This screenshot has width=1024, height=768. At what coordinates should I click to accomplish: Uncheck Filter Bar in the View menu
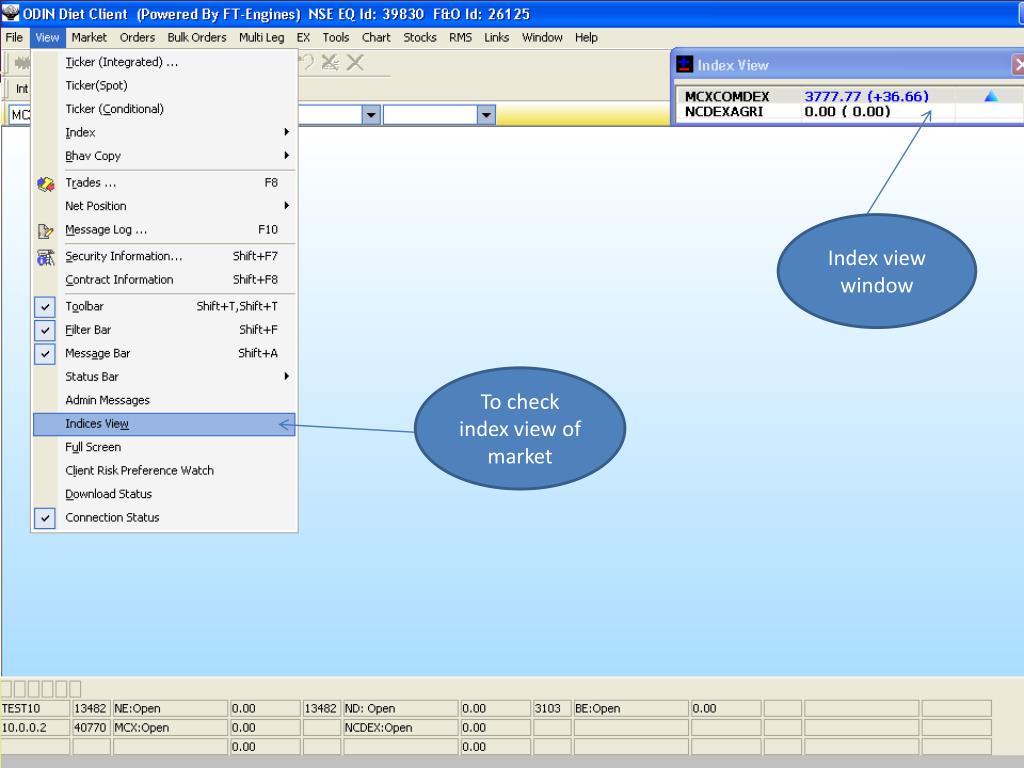click(x=45, y=330)
